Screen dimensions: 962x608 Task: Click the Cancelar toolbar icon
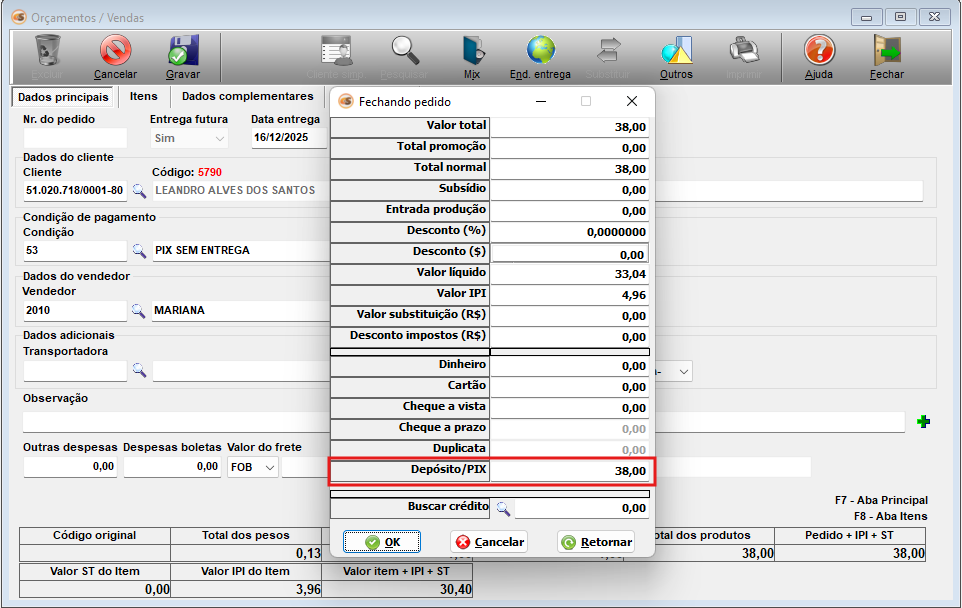pyautogui.click(x=115, y=50)
